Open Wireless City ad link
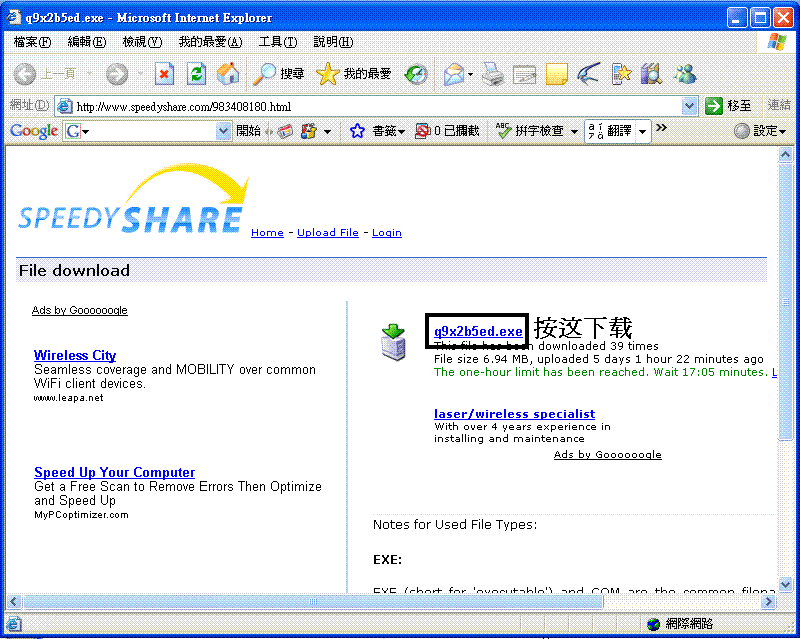 (75, 355)
